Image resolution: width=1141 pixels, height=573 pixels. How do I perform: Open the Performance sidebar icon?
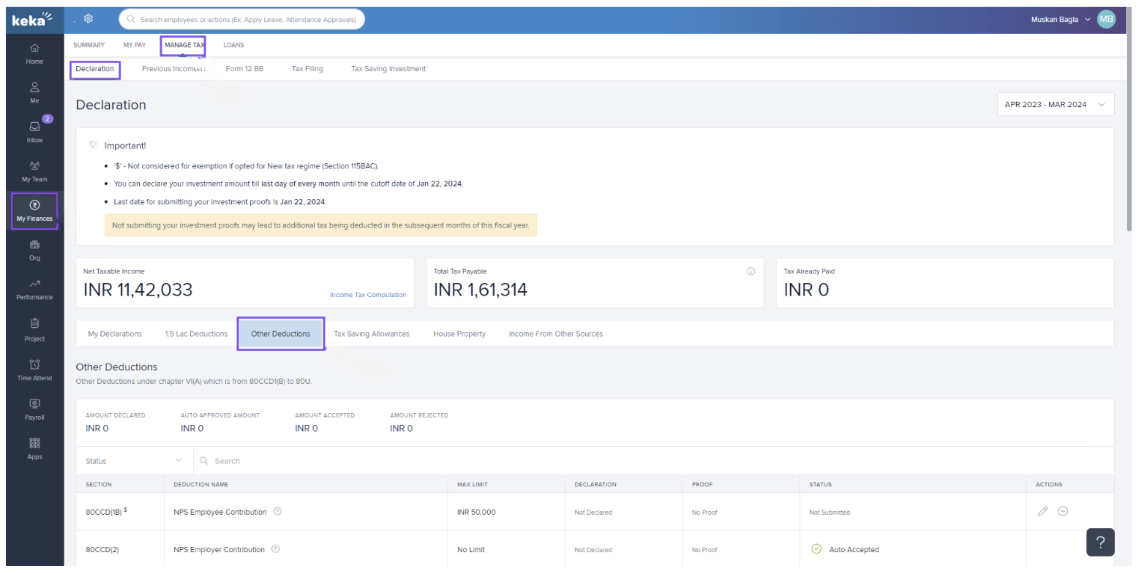coord(35,286)
